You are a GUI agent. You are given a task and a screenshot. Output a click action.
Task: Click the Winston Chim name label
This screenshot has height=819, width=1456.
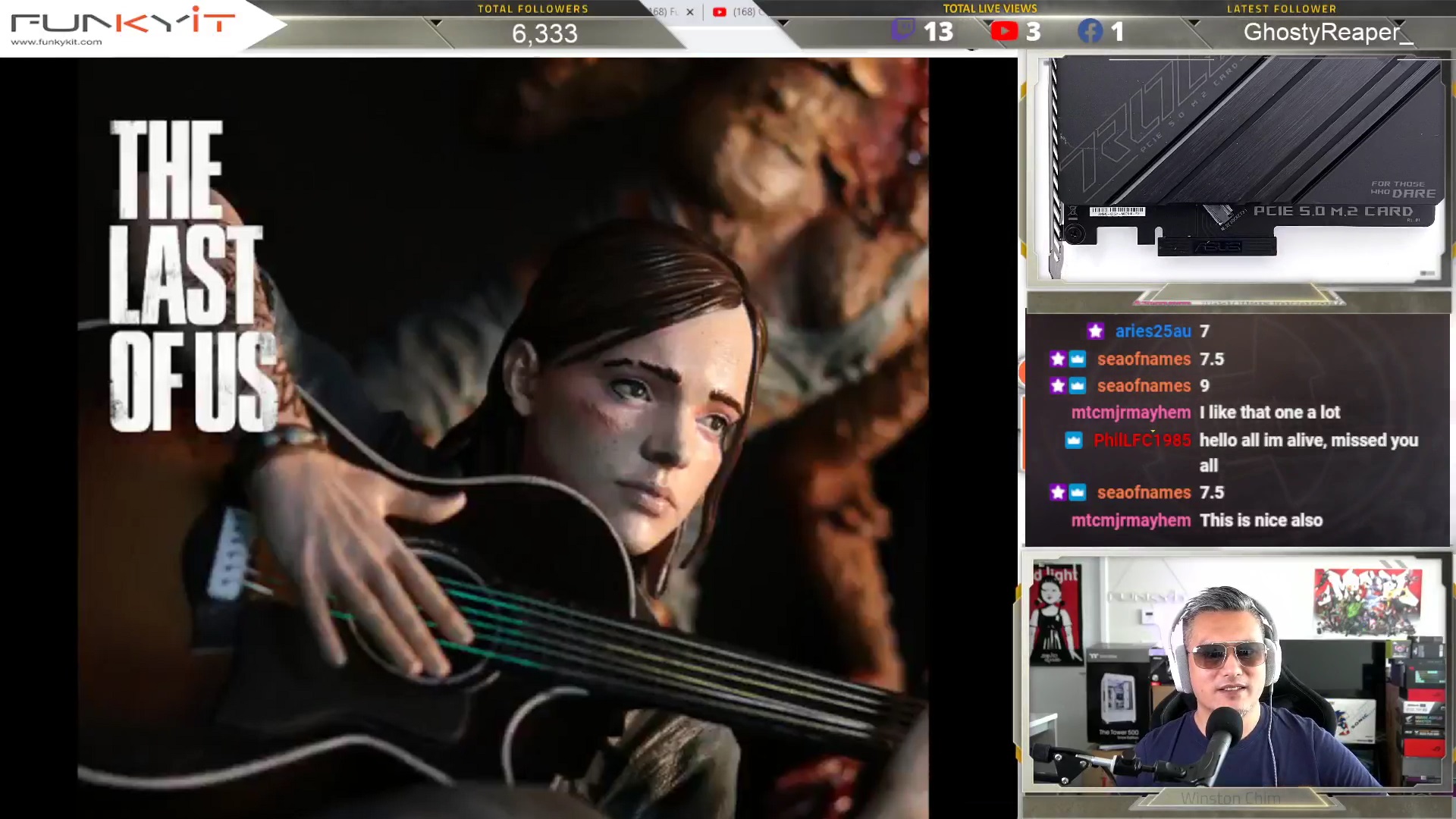[x=1231, y=799]
